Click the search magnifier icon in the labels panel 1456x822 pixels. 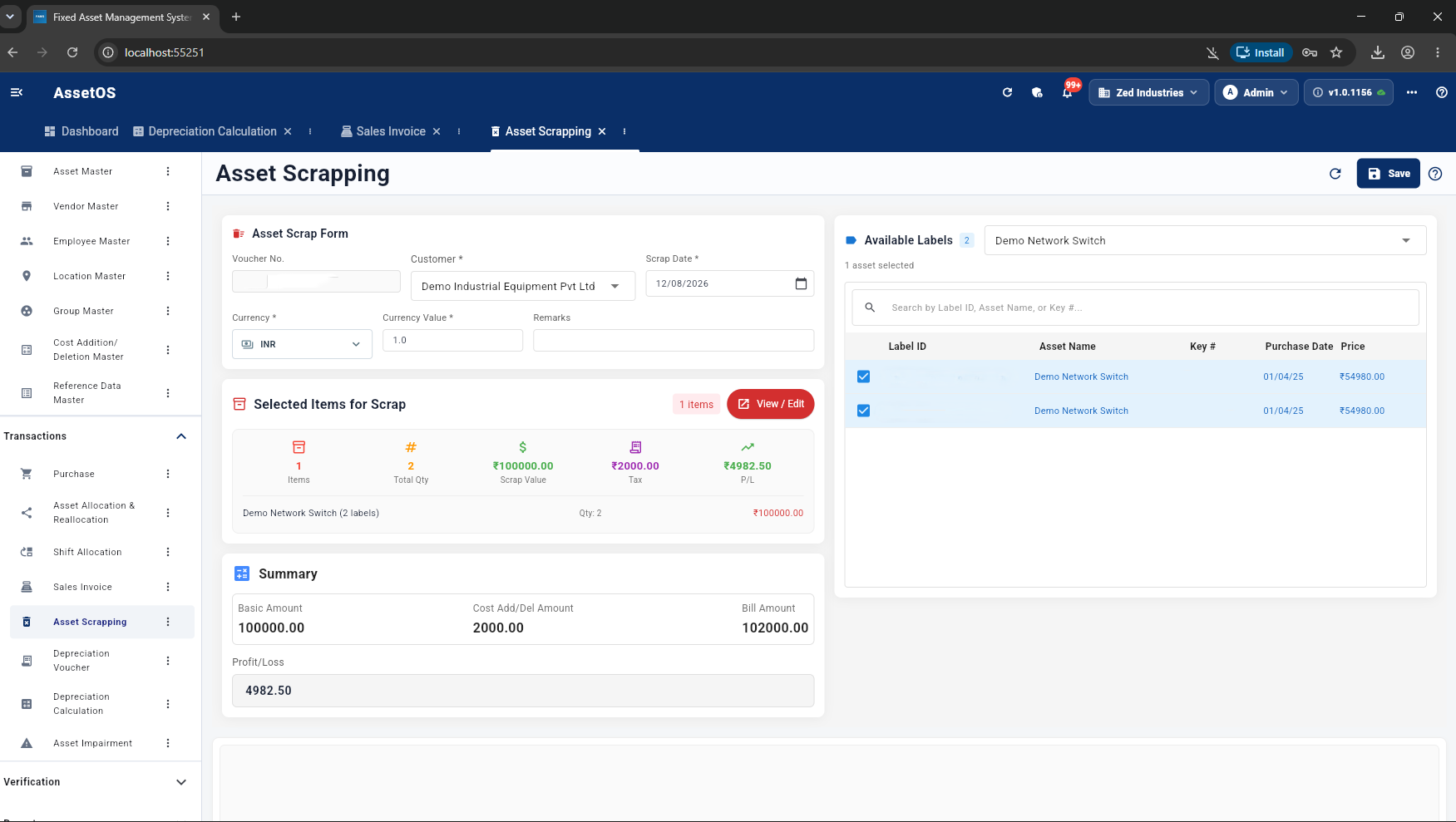click(x=870, y=308)
